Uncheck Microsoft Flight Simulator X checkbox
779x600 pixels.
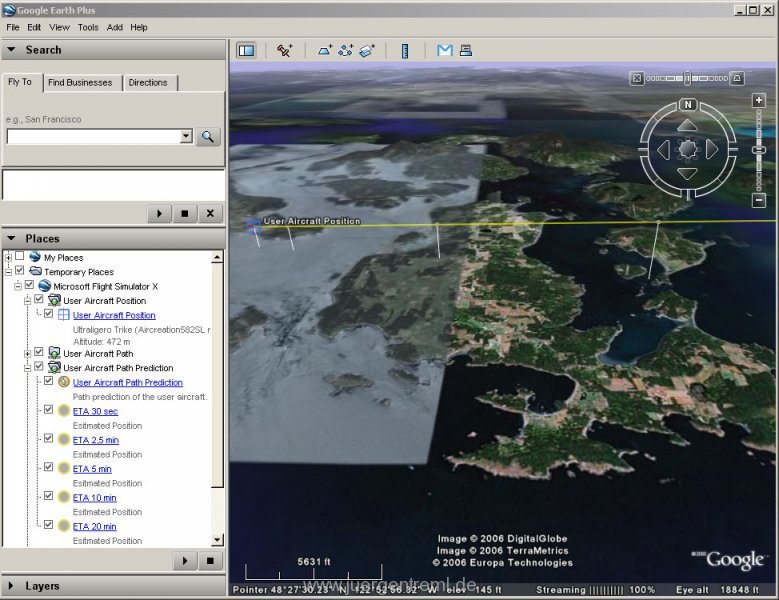tap(29, 285)
